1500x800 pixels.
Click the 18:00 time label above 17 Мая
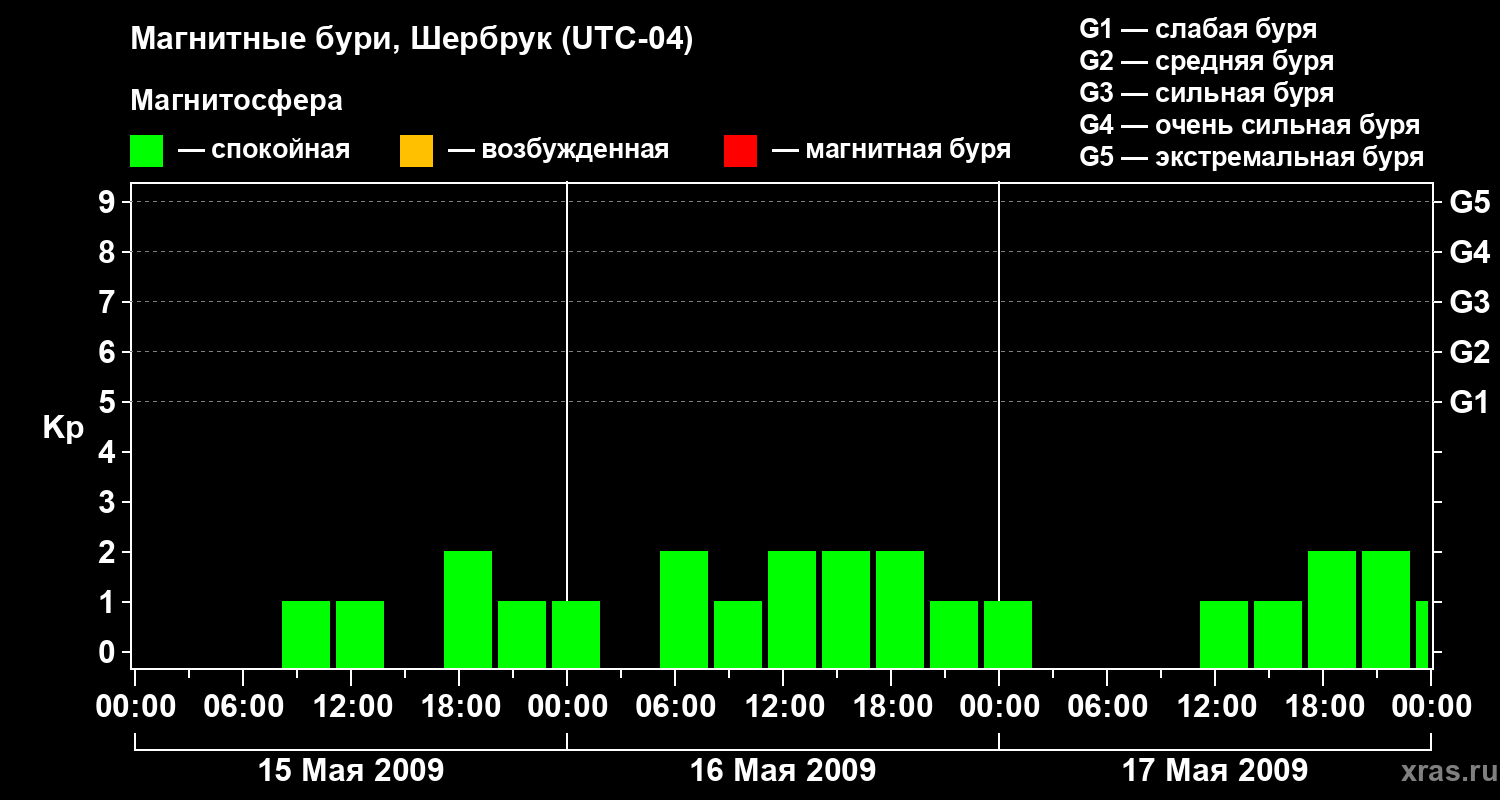pyautogui.click(x=1323, y=706)
